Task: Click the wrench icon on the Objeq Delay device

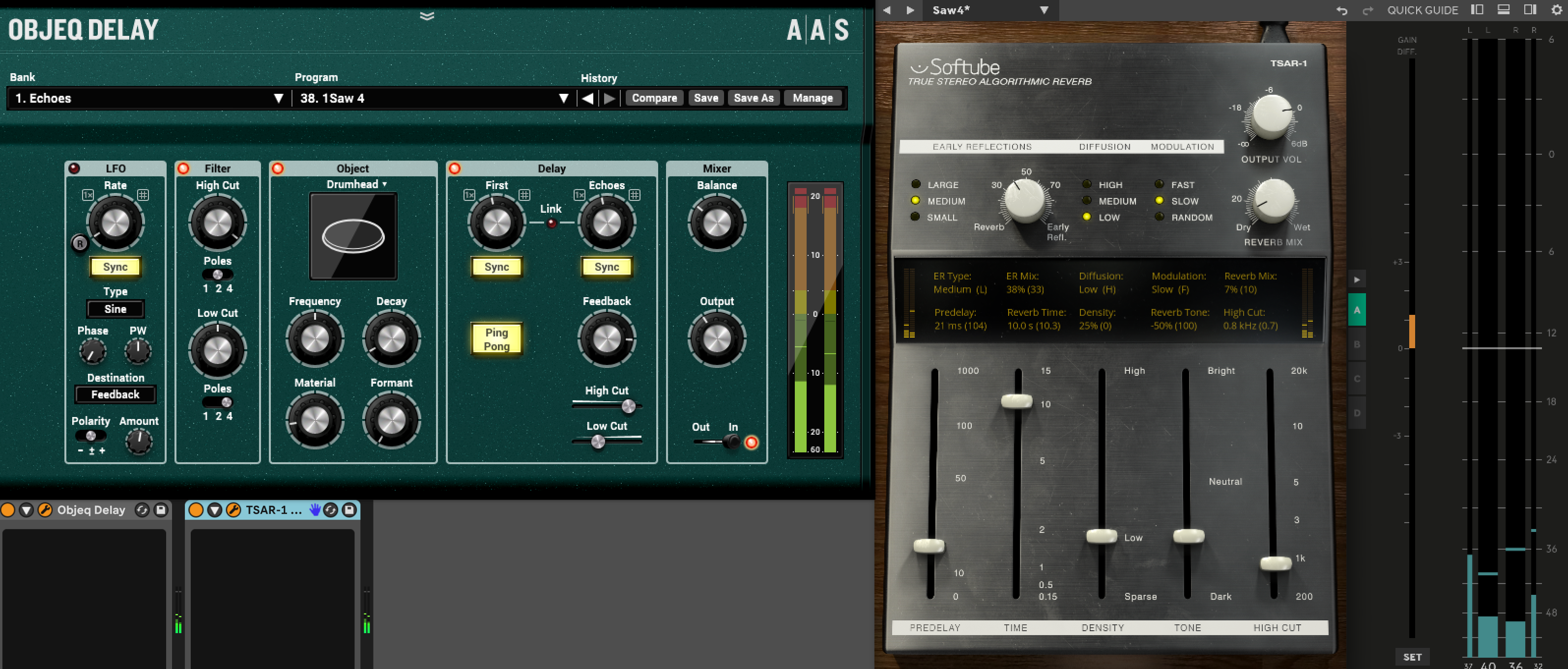Action: (x=45, y=510)
